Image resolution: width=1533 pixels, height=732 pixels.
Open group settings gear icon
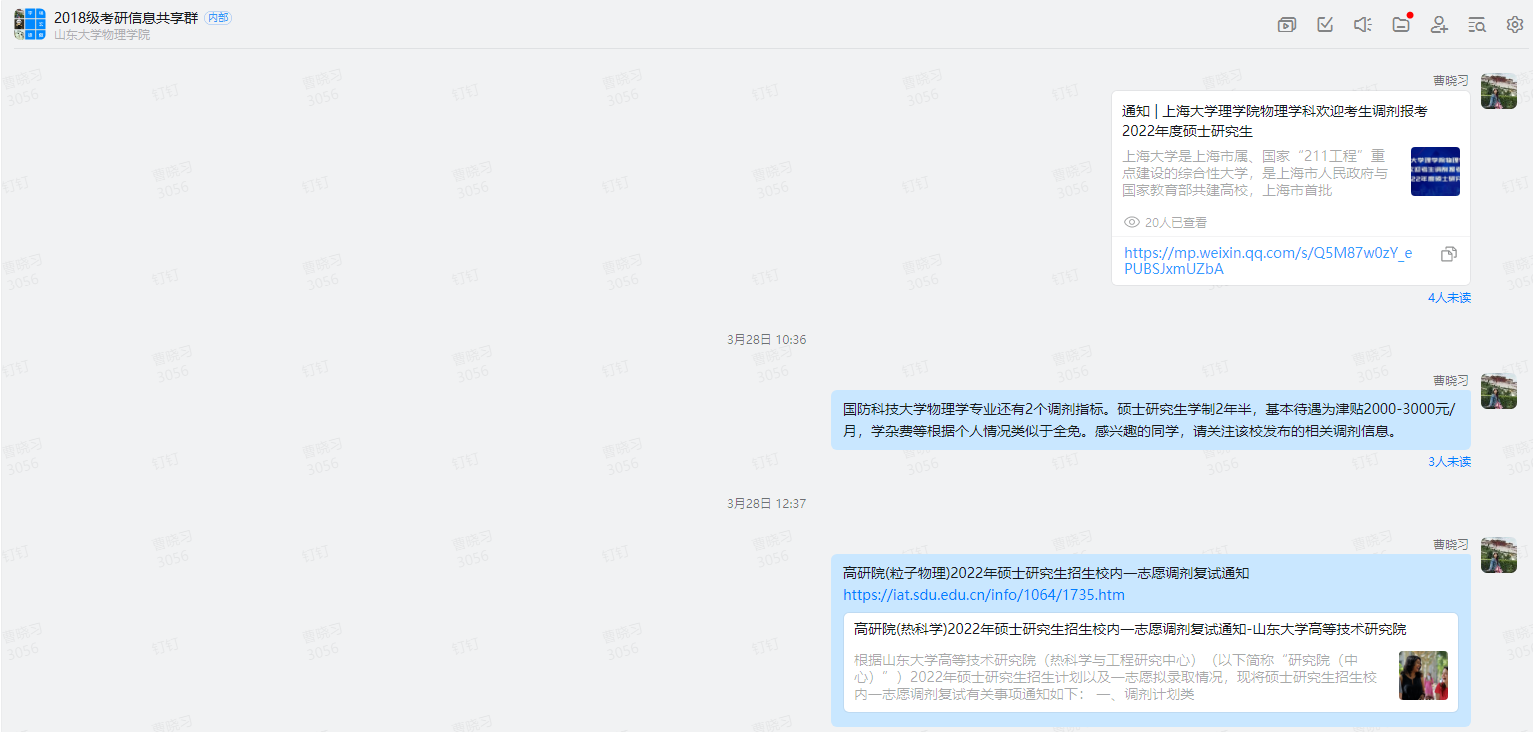click(x=1515, y=25)
